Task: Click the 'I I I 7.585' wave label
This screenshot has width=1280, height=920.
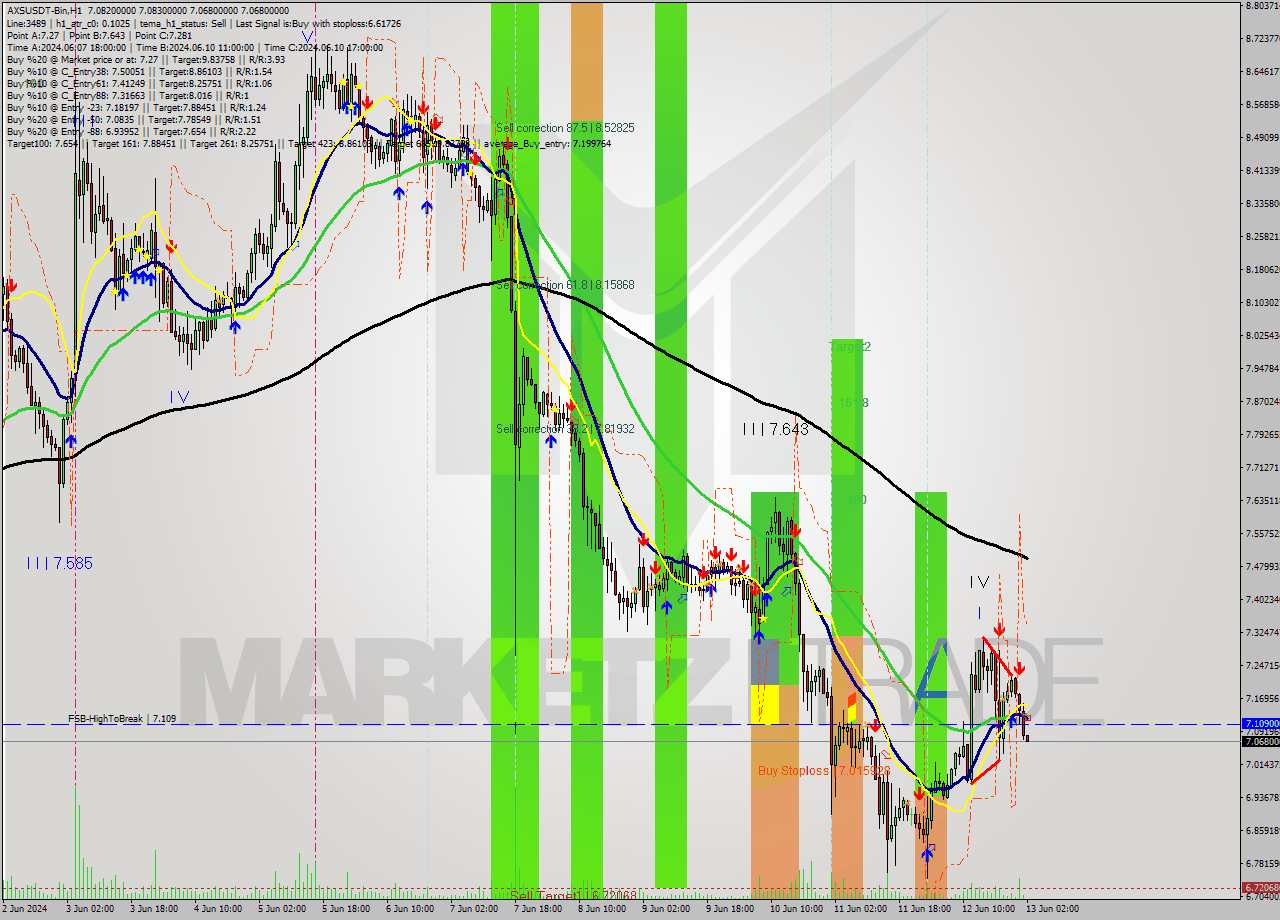Action: tap(59, 563)
